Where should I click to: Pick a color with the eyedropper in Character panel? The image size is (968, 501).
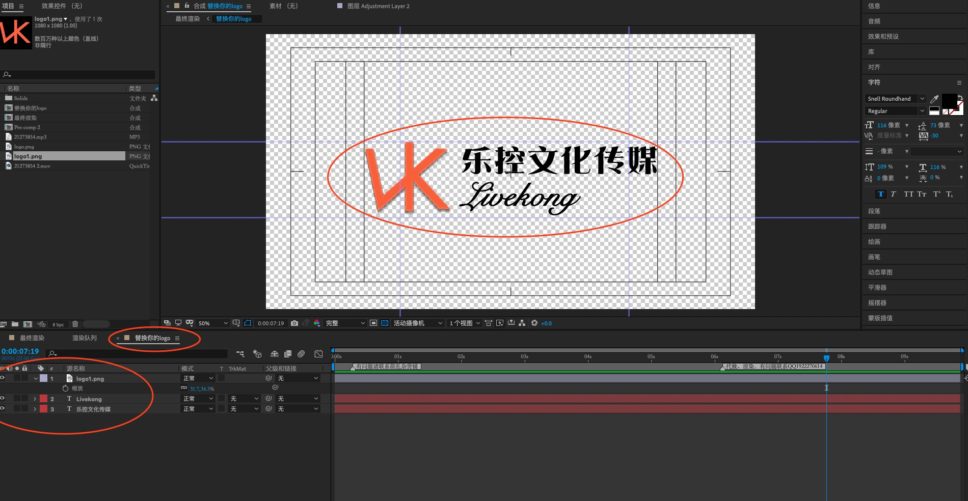click(x=935, y=99)
